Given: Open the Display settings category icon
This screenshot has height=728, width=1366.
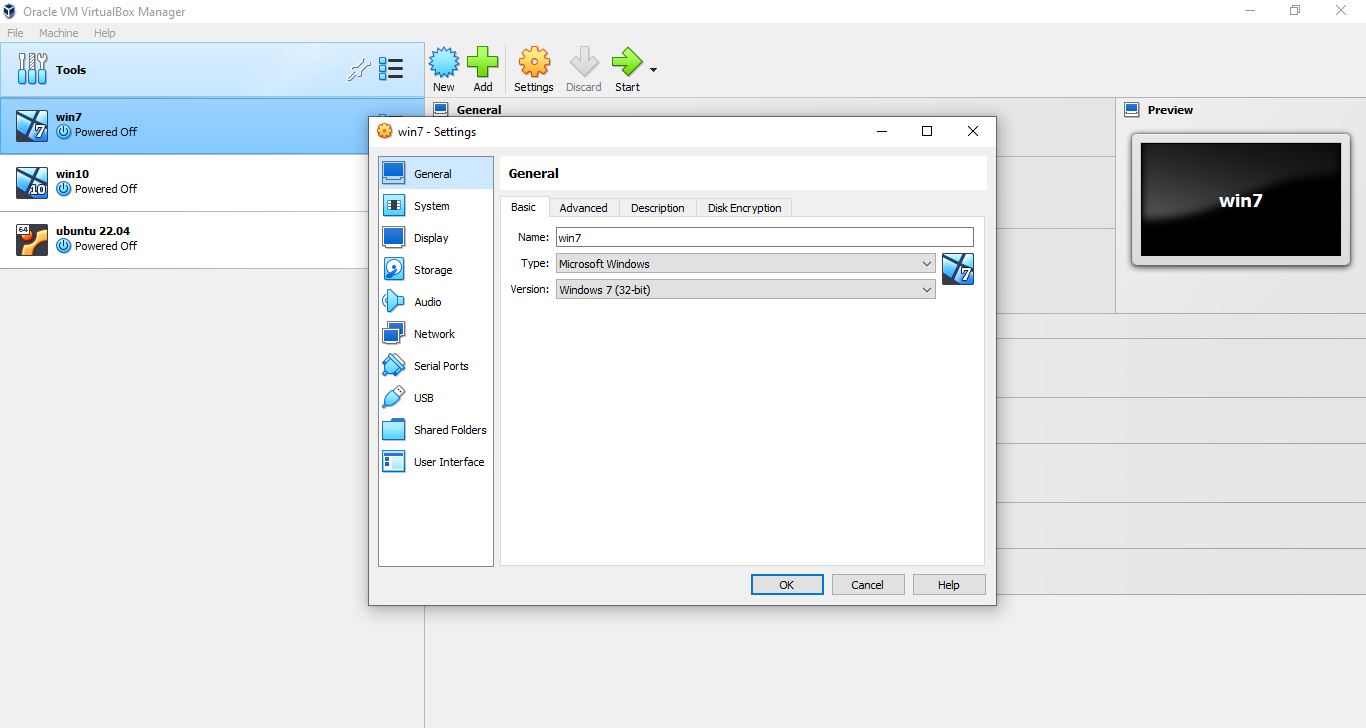Looking at the screenshot, I should pyautogui.click(x=394, y=237).
